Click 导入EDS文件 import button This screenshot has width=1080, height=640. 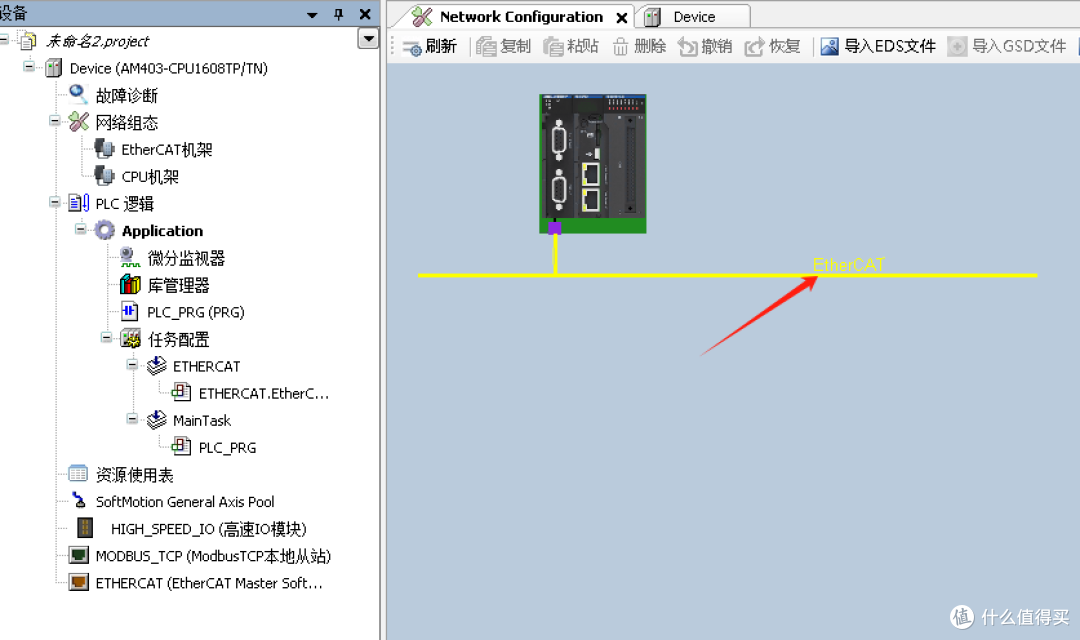click(x=878, y=46)
